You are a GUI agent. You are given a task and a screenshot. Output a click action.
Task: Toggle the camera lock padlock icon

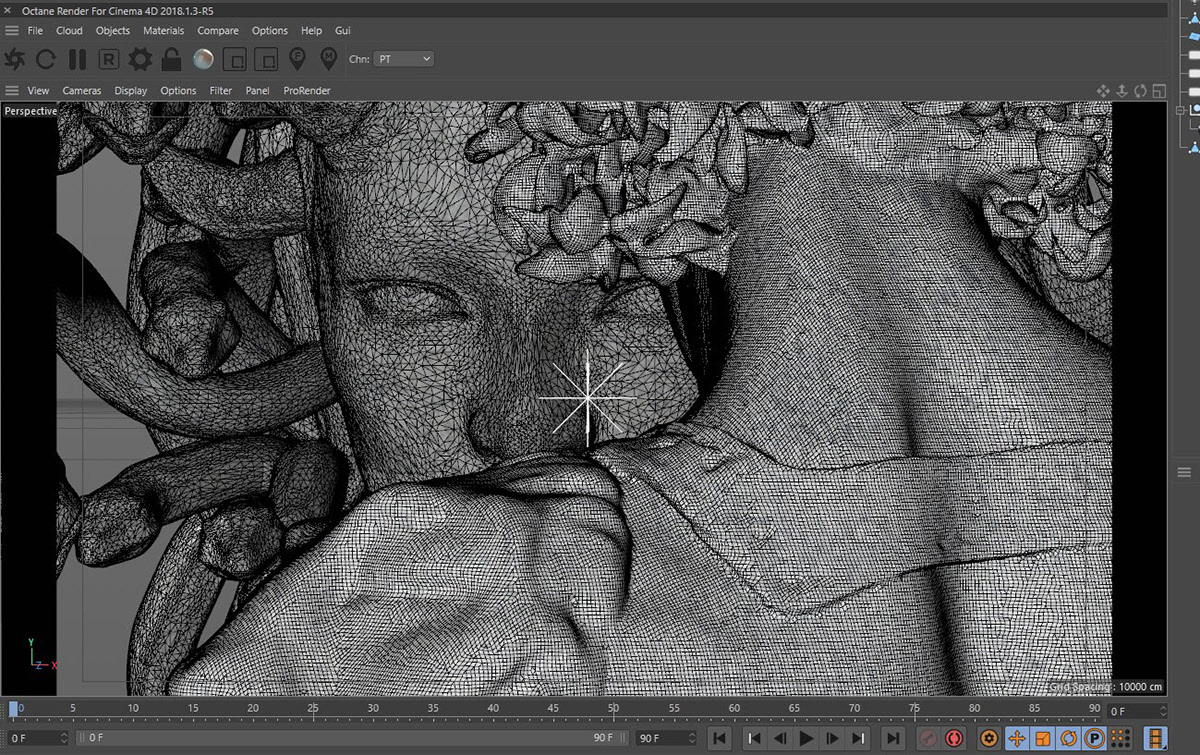tap(171, 59)
